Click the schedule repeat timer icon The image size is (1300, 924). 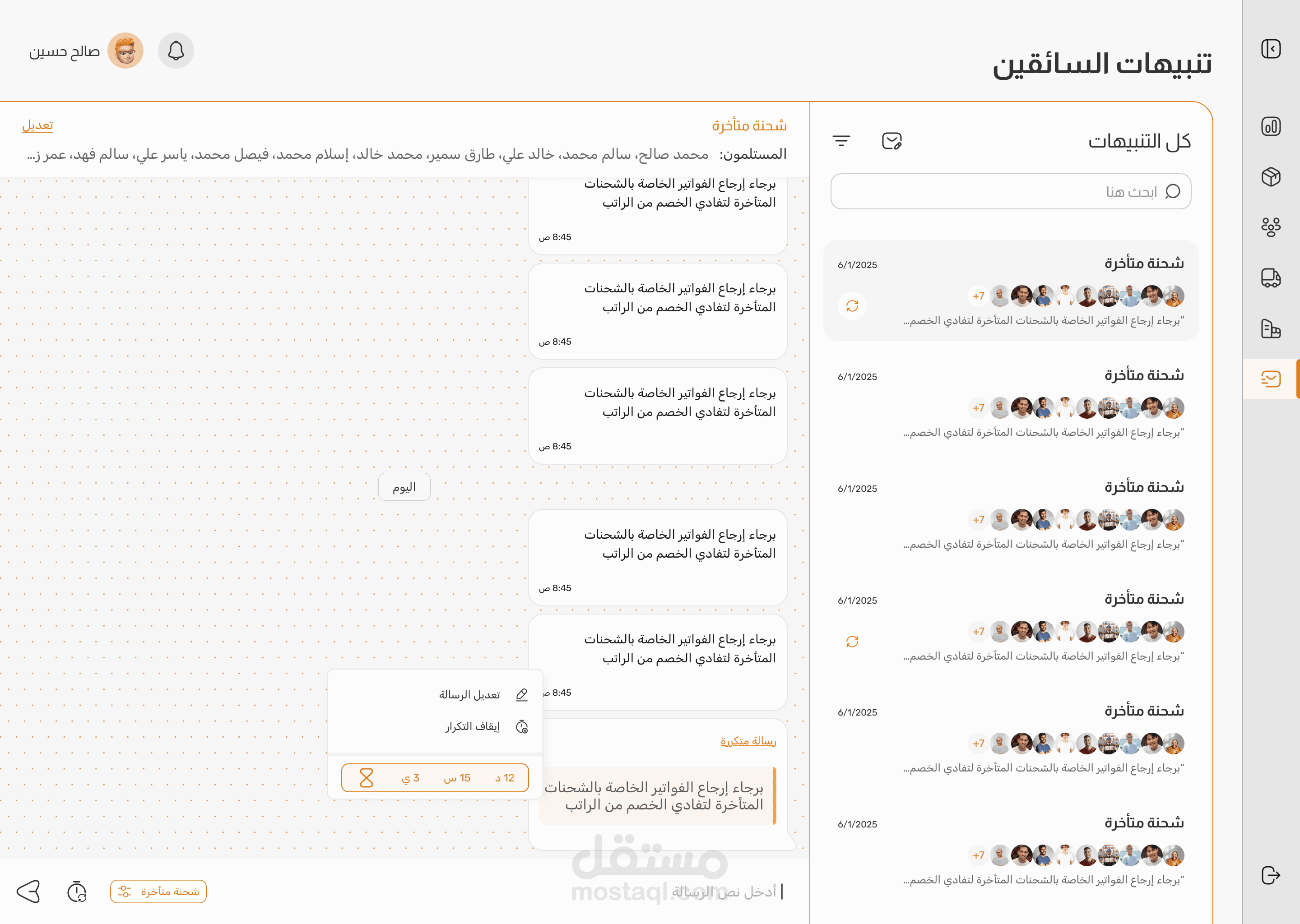pyautogui.click(x=77, y=892)
